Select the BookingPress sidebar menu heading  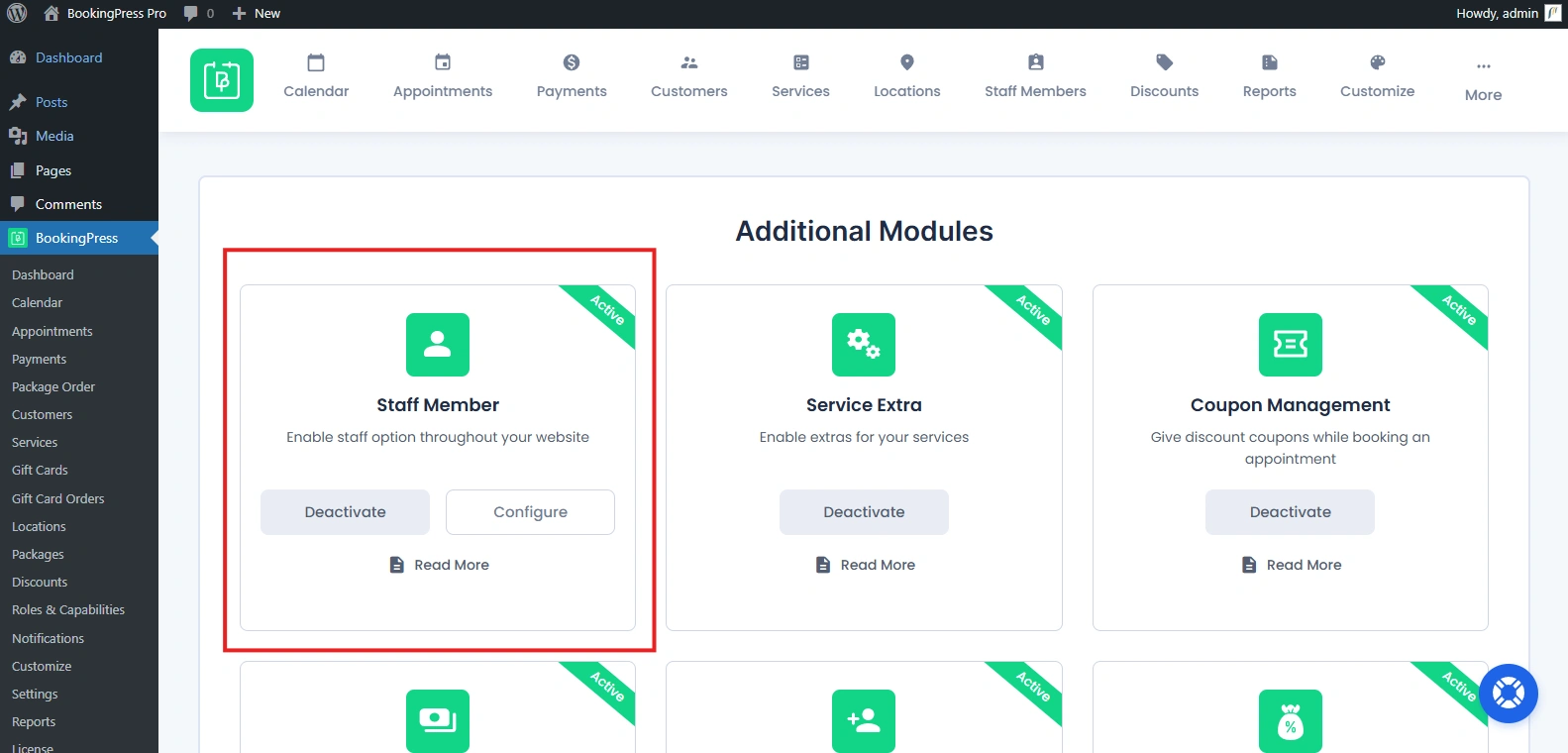point(79,238)
